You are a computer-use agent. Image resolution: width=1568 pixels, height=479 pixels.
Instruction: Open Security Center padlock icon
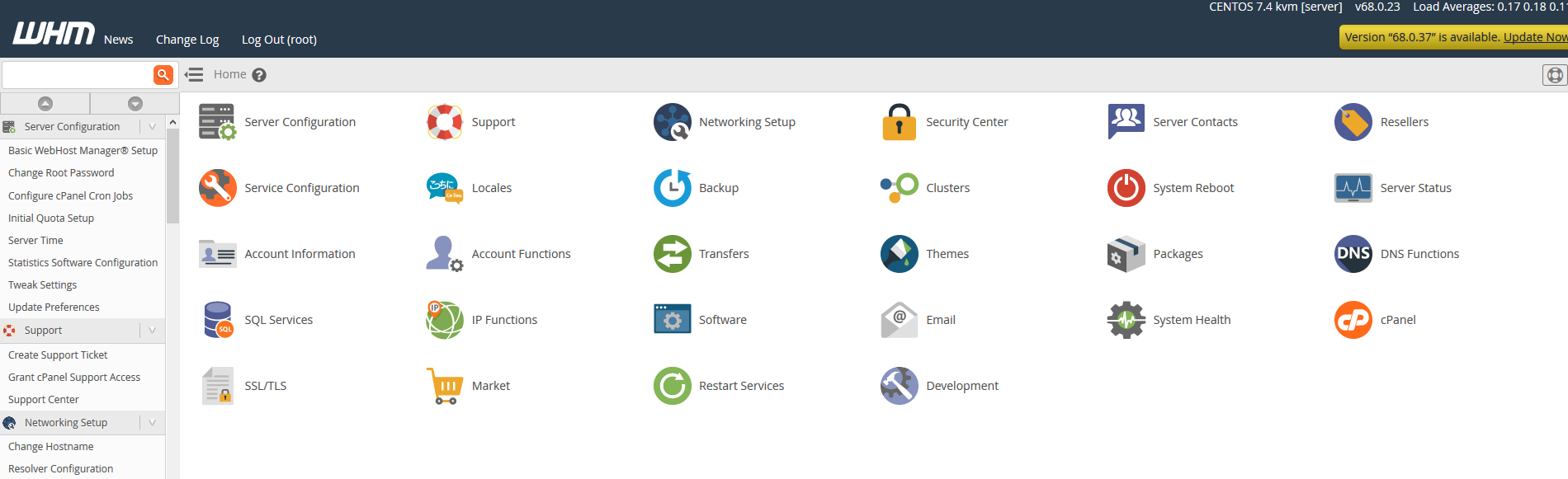(900, 122)
